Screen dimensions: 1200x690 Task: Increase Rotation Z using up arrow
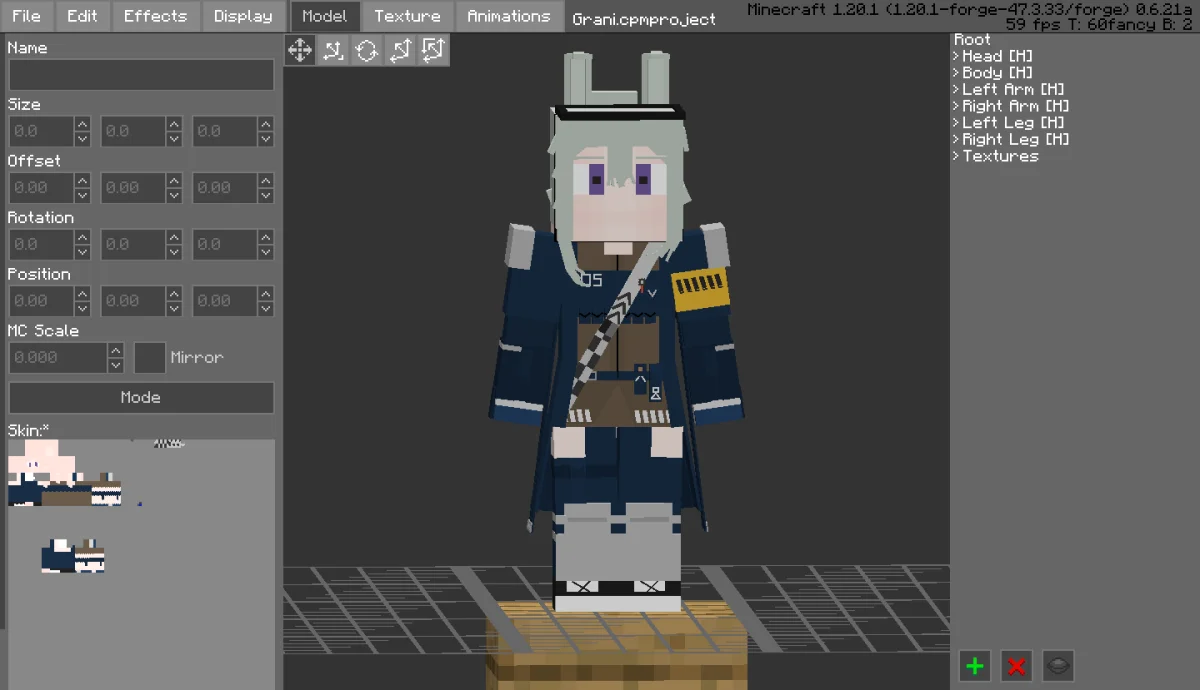[267, 237]
